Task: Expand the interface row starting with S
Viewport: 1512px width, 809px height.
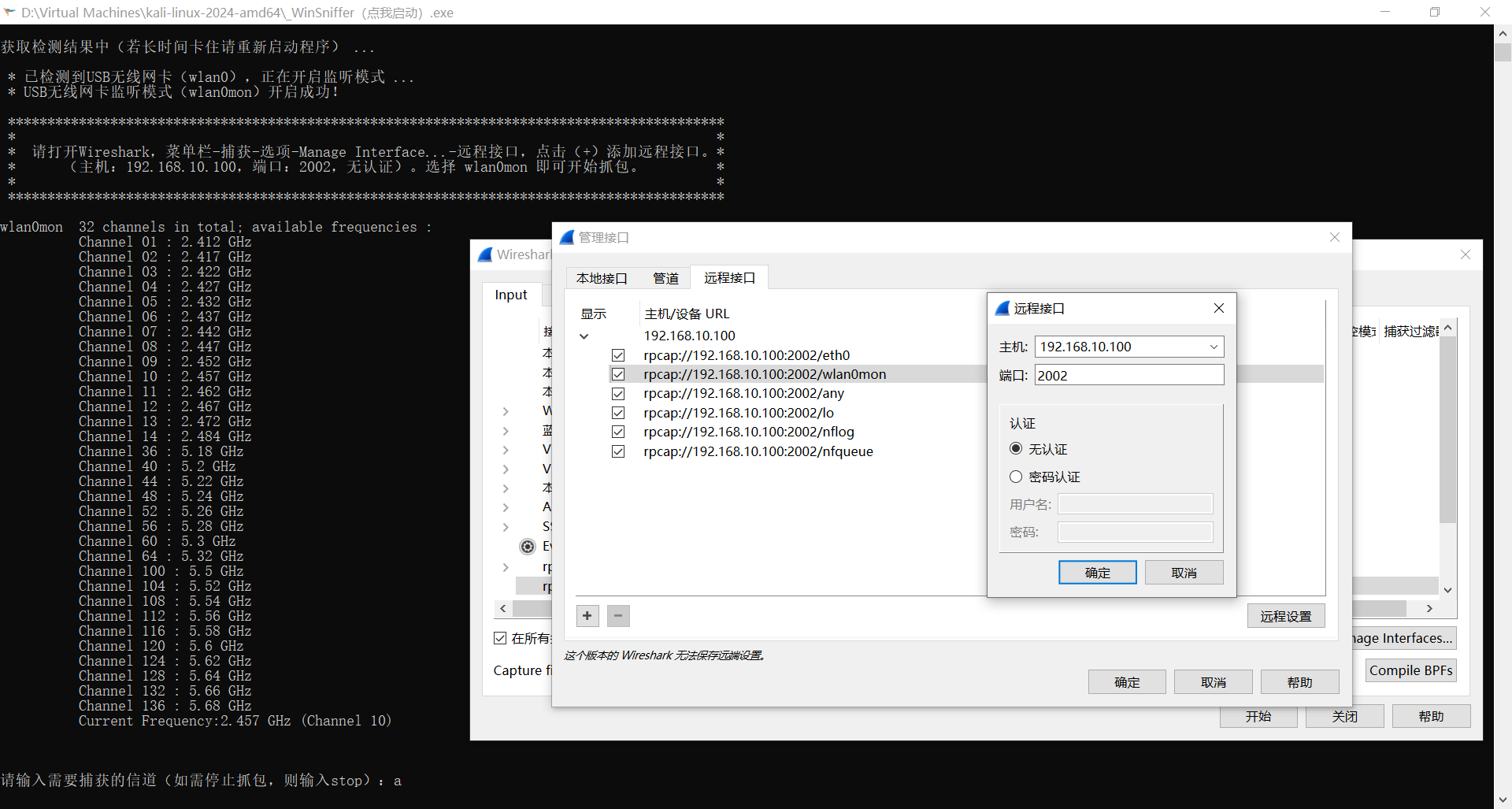Action: [x=506, y=527]
